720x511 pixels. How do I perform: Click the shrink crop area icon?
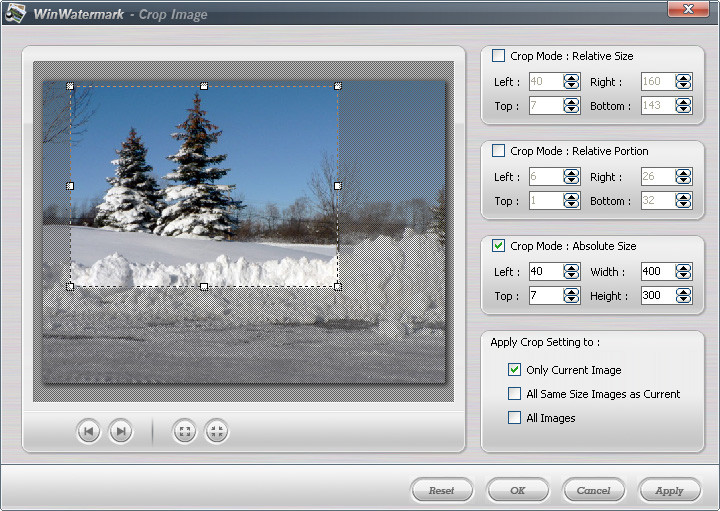pos(216,431)
